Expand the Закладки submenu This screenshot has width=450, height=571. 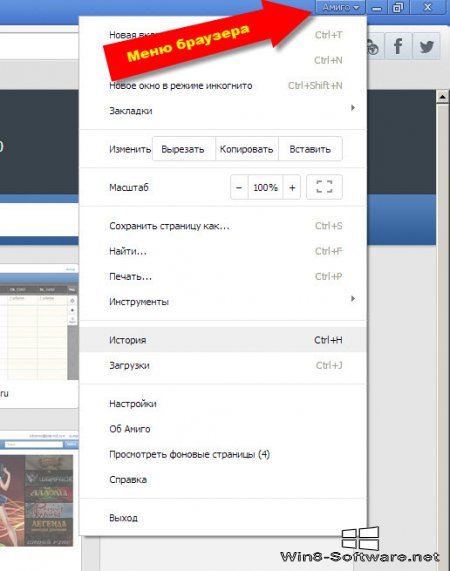point(223,110)
